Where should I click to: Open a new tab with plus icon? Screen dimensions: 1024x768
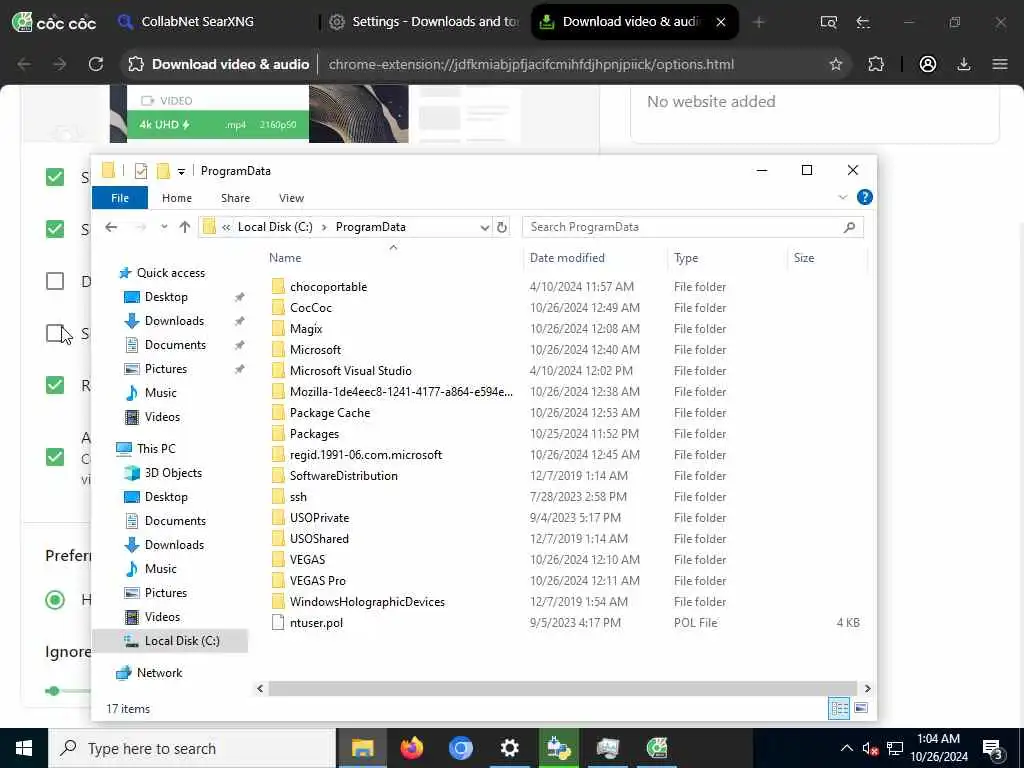[758, 22]
